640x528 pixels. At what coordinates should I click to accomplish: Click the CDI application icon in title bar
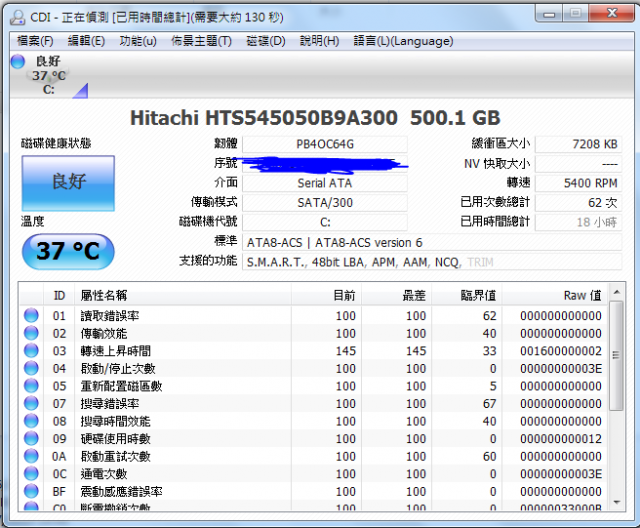pos(18,17)
